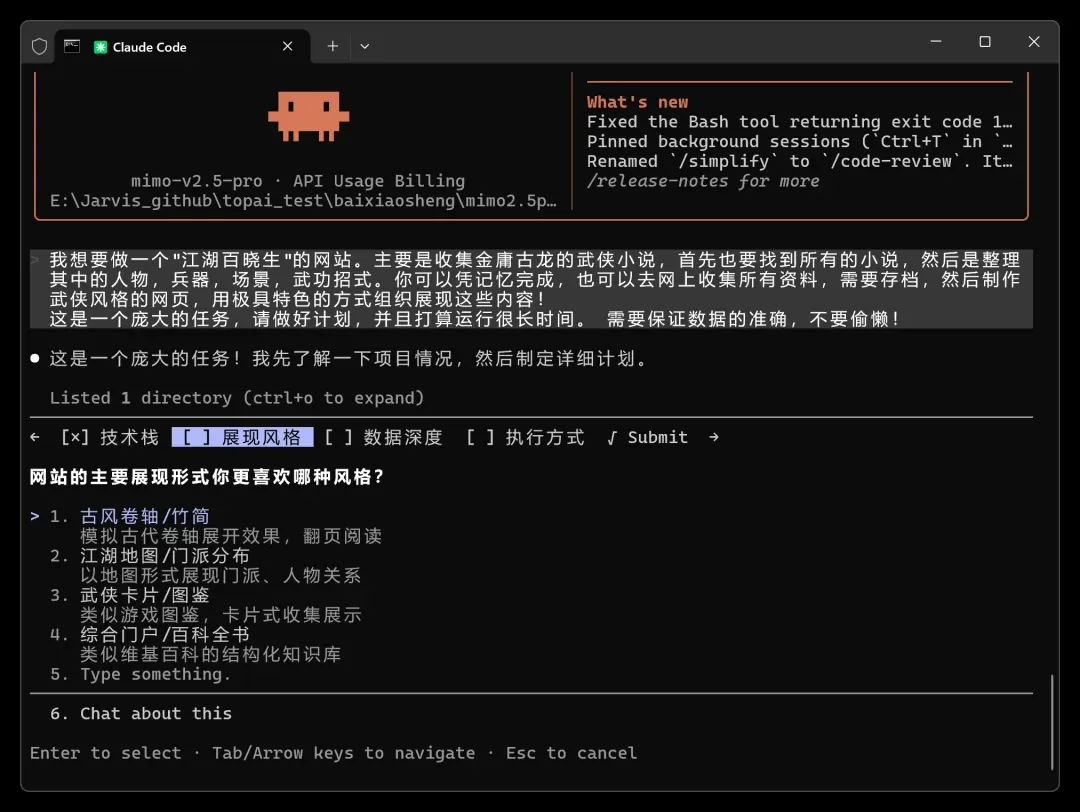Click the right arrow after Submit
The height and width of the screenshot is (812, 1080).
tap(714, 437)
